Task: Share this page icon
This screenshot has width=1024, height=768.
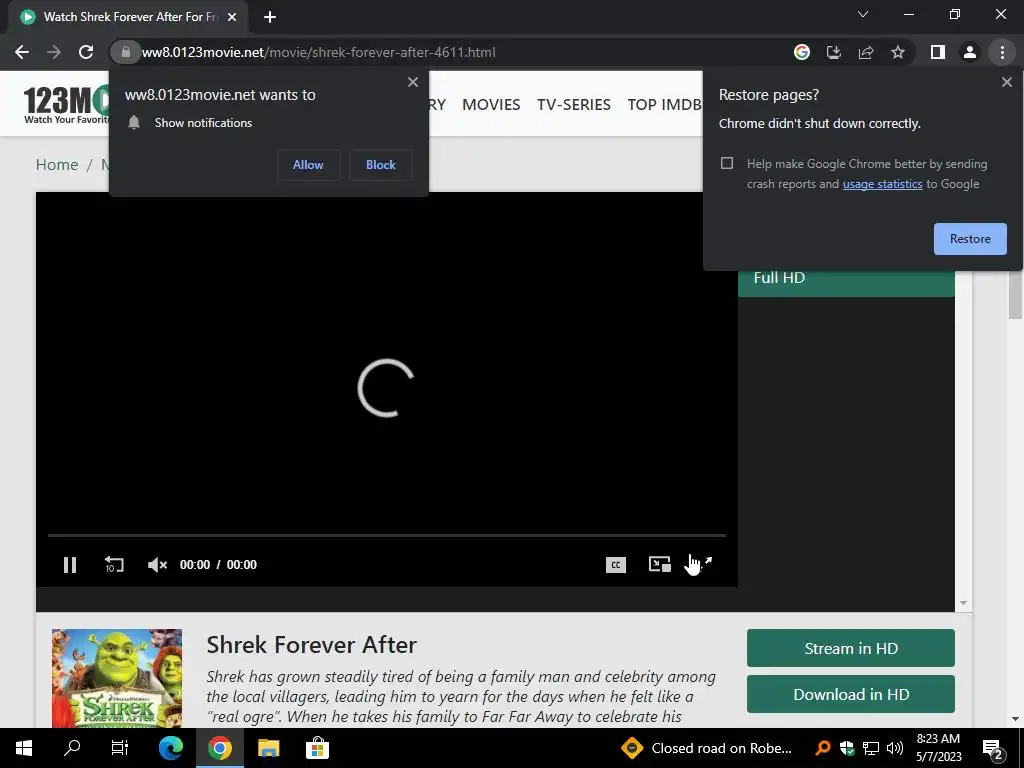Action: (866, 52)
